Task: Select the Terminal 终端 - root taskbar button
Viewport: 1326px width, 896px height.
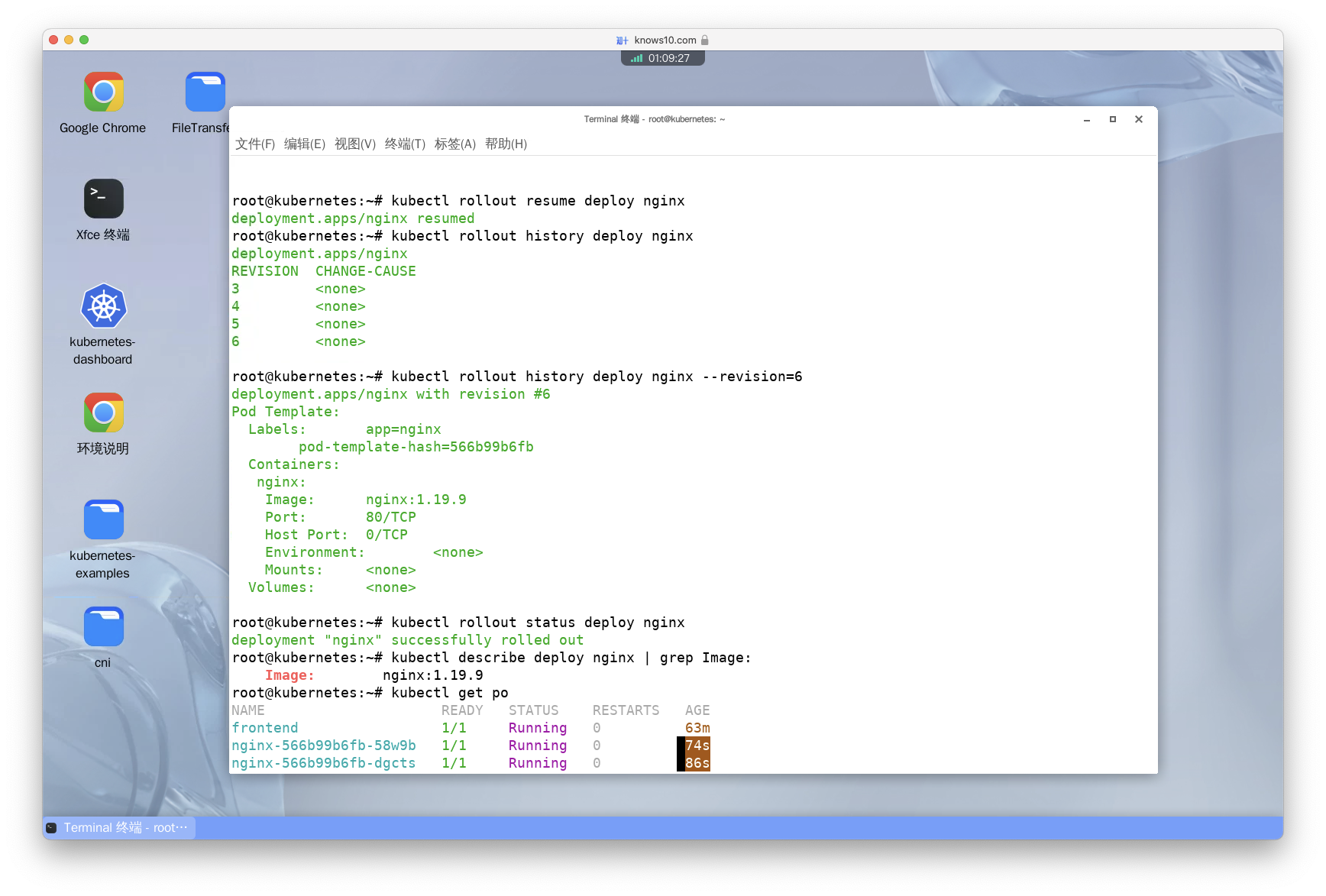Action: click(x=119, y=828)
